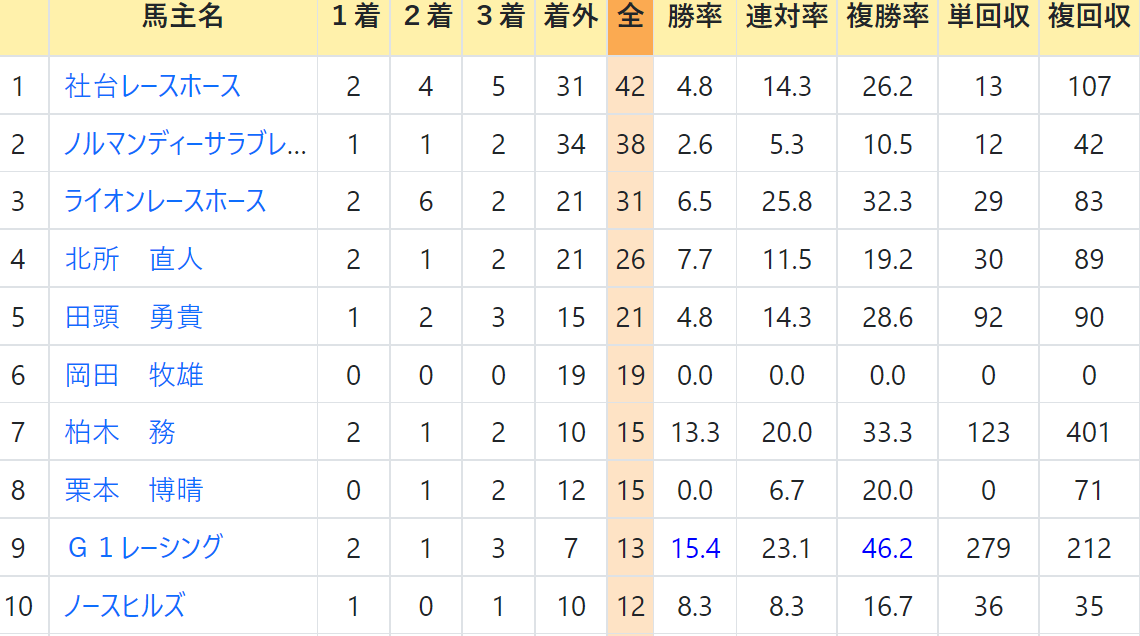Sort by the 1着 column header
The height and width of the screenshot is (636, 1140).
point(355,16)
